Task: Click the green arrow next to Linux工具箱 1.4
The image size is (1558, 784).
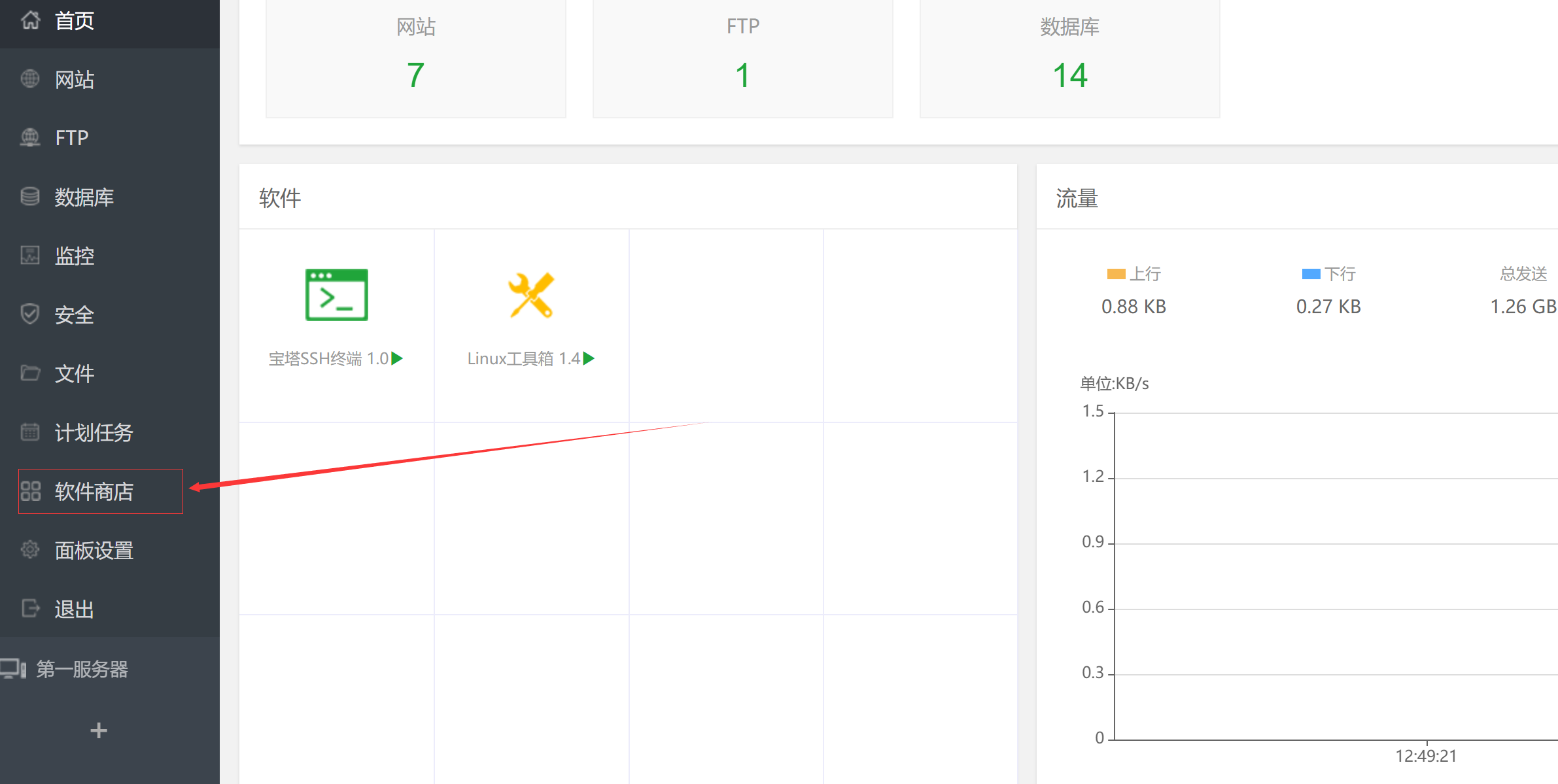Action: (x=589, y=358)
